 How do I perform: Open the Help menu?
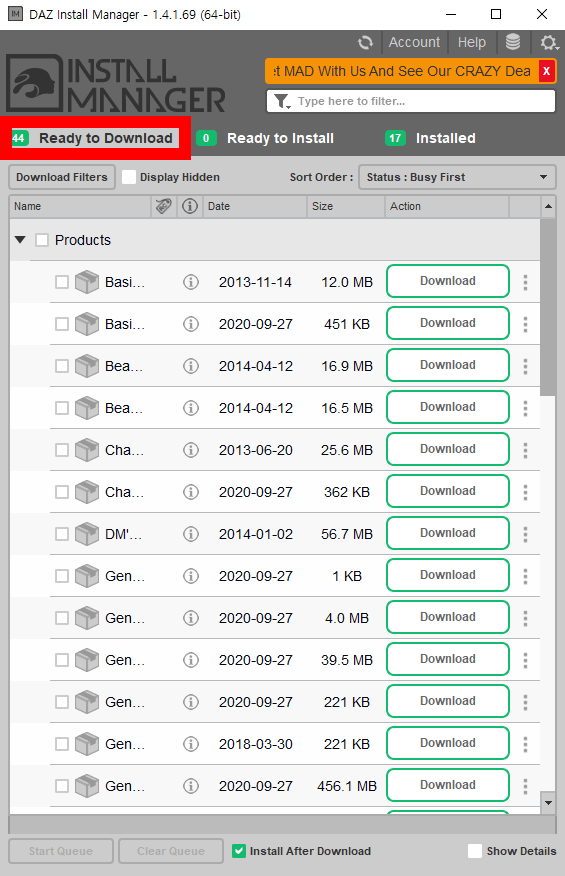click(x=472, y=42)
